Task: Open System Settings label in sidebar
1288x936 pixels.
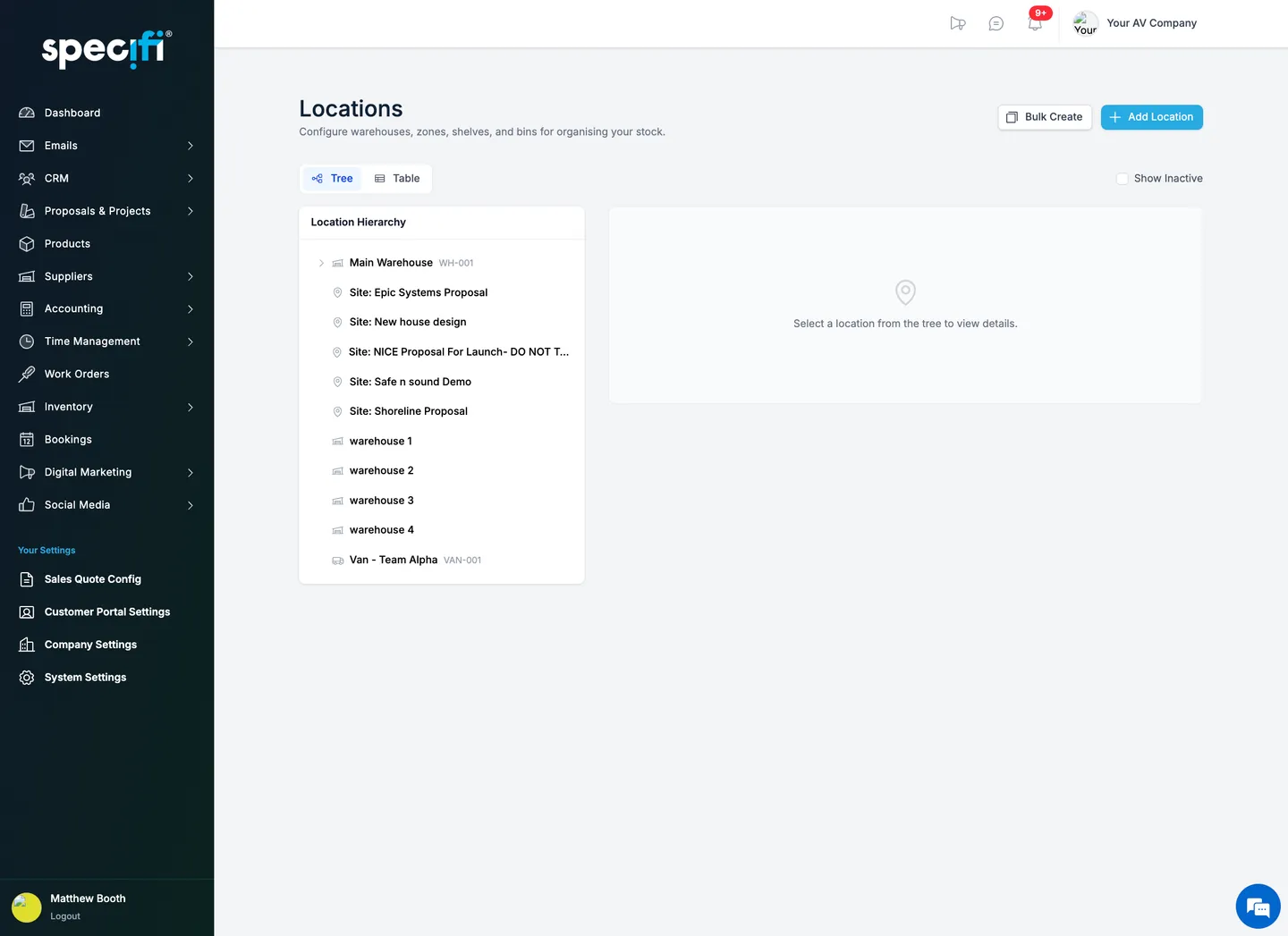Action: [85, 678]
